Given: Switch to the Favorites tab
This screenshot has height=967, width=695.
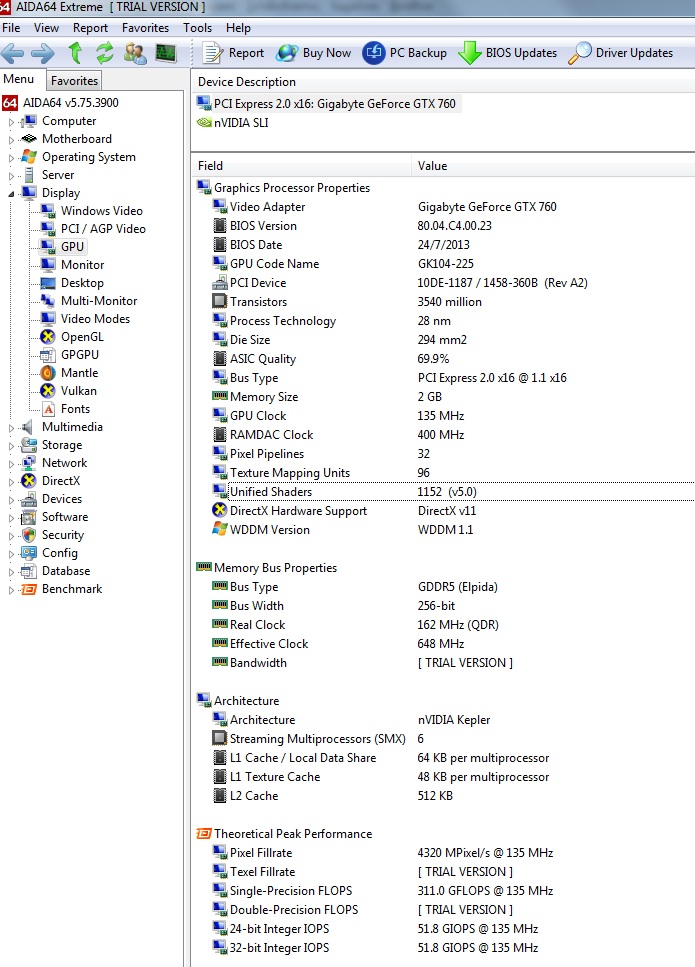Looking at the screenshot, I should 75,81.
